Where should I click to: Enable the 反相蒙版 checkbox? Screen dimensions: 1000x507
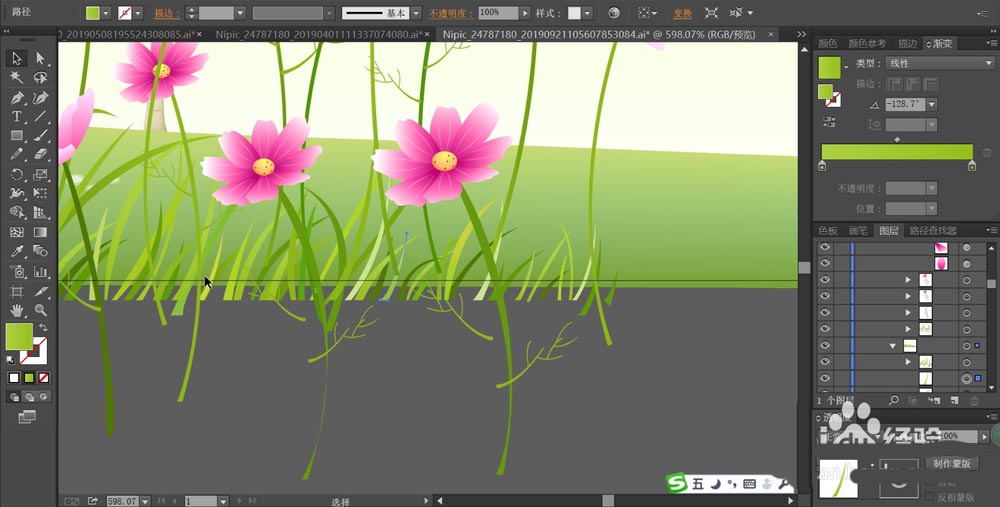pos(929,496)
